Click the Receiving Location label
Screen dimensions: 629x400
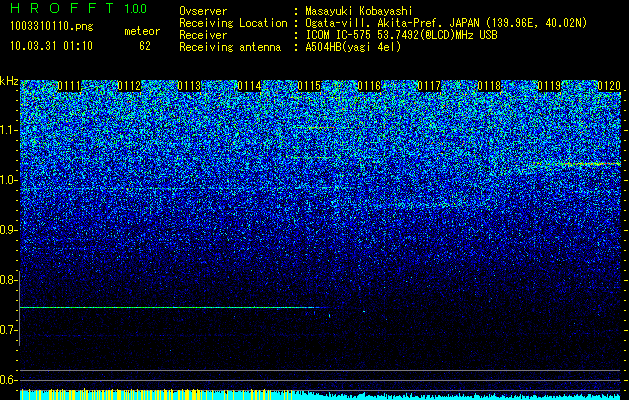coord(233,23)
